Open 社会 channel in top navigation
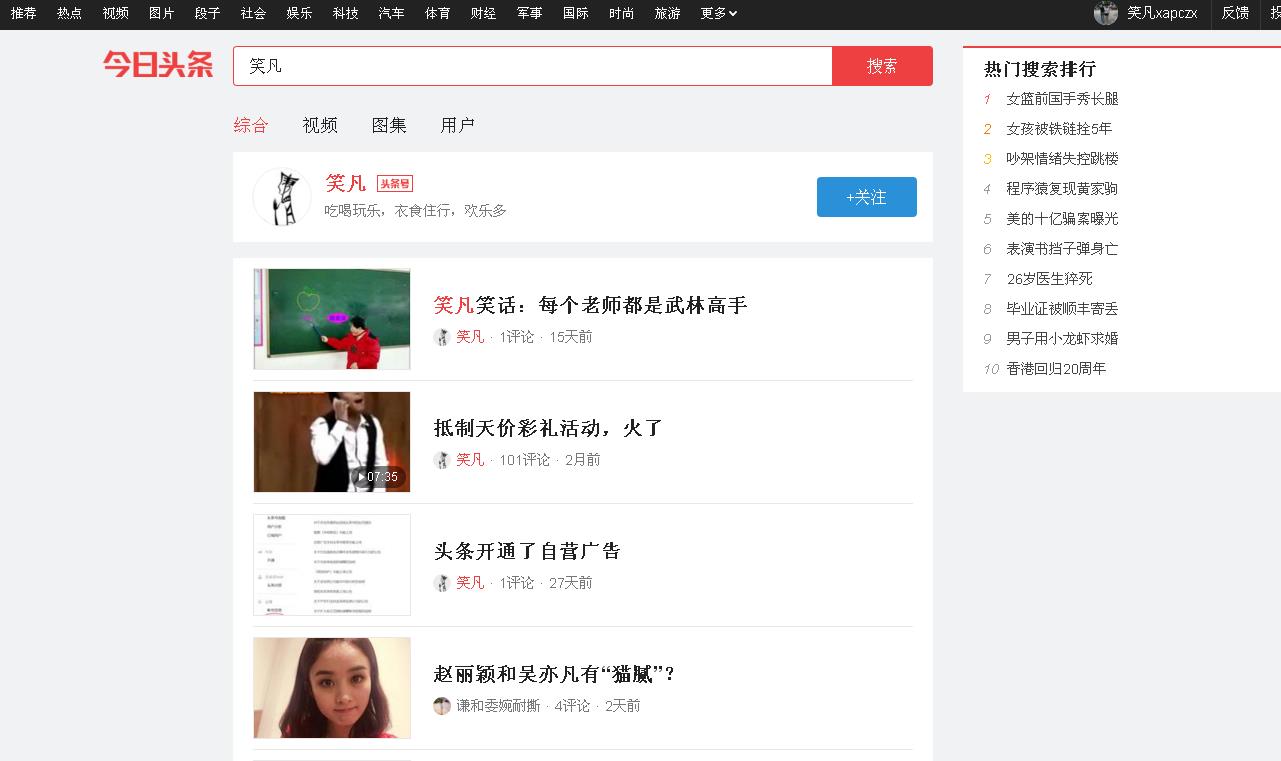The width and height of the screenshot is (1281, 761). [253, 13]
